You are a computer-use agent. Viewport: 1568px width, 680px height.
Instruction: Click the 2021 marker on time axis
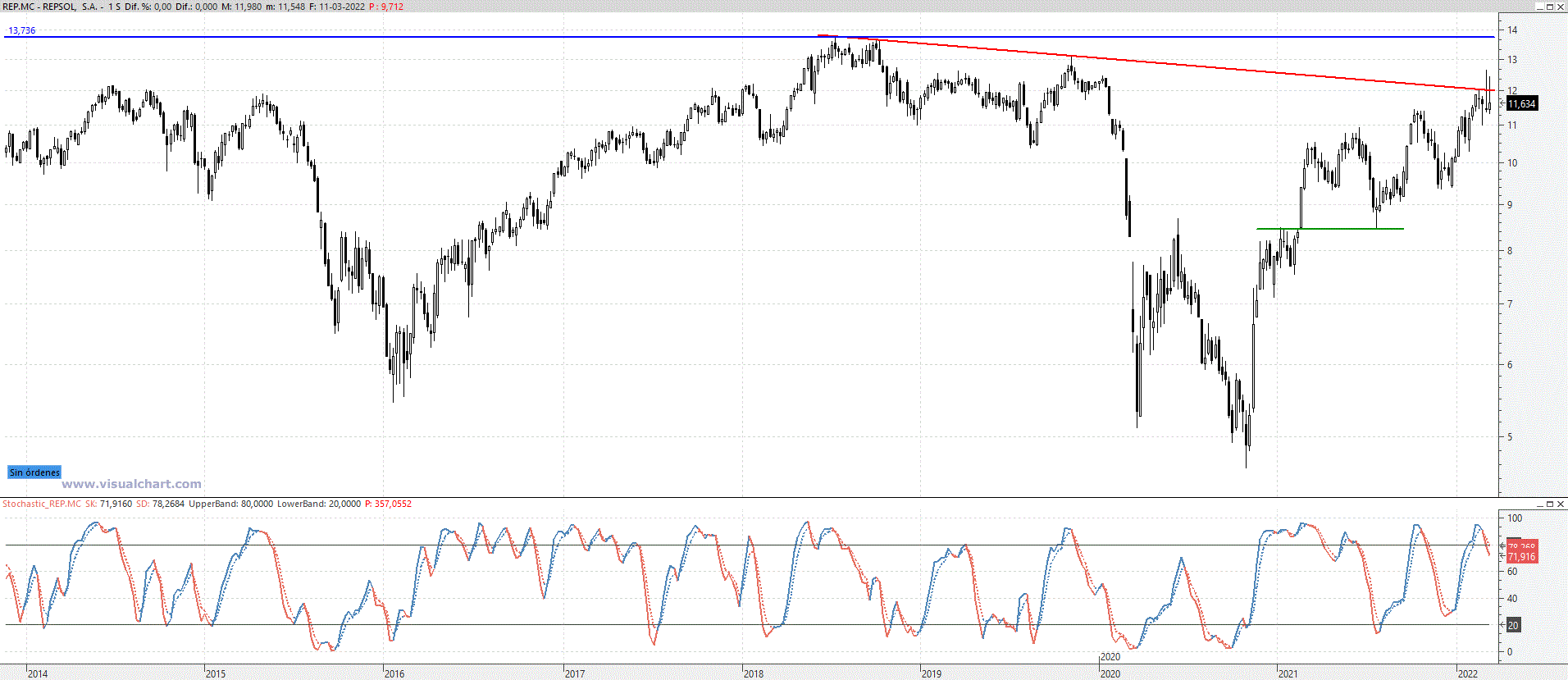pos(1288,673)
